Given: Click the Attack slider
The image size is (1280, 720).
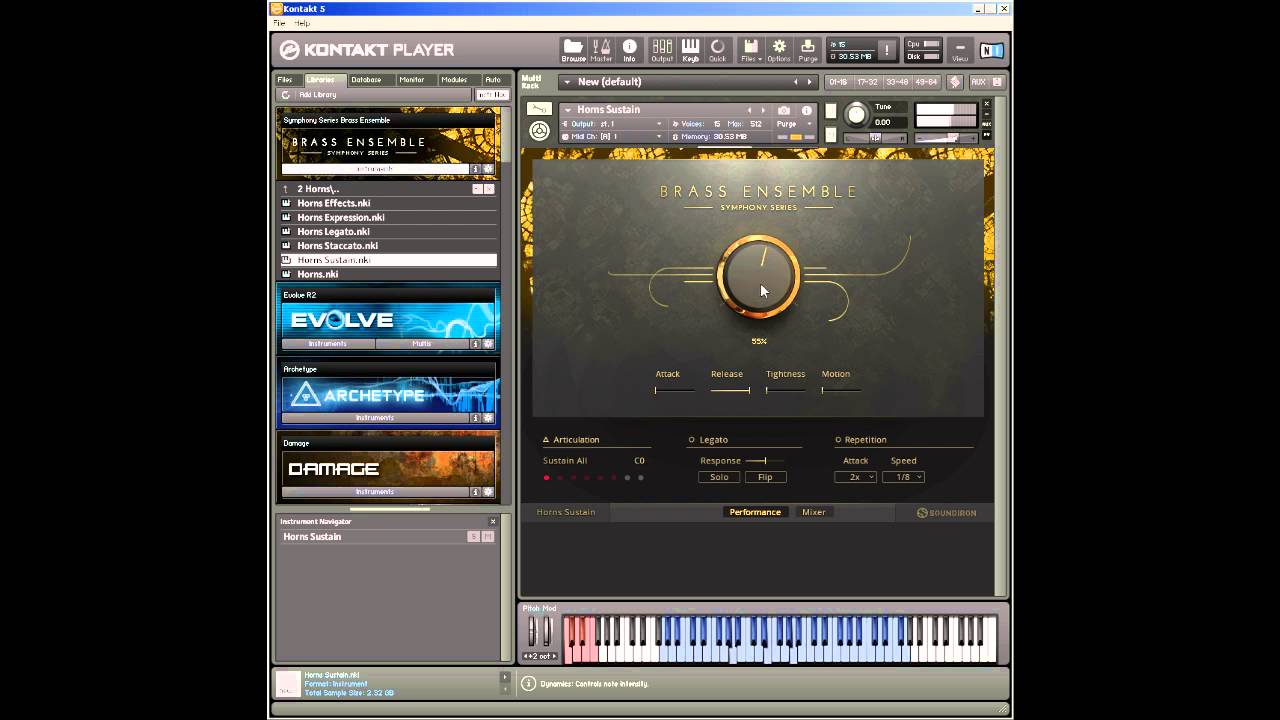Looking at the screenshot, I should point(674,390).
